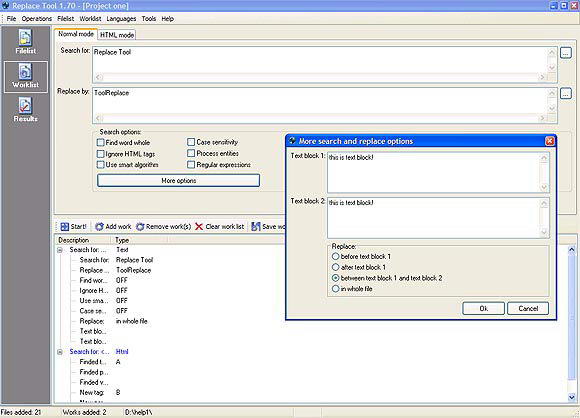
Task: Collapse the Html 'Search for' tree node
Action: [60, 352]
